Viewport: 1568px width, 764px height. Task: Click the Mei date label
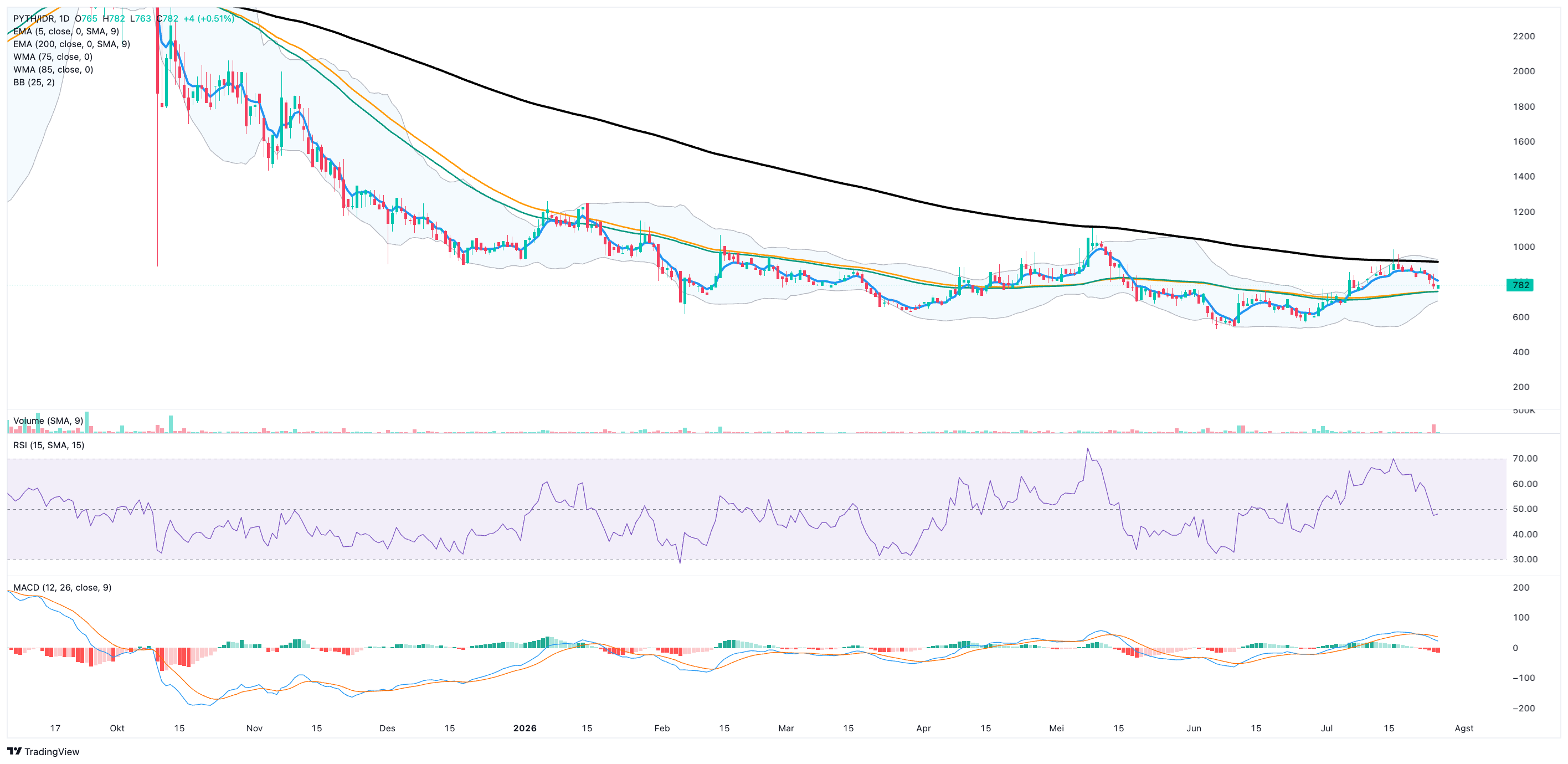point(1056,729)
